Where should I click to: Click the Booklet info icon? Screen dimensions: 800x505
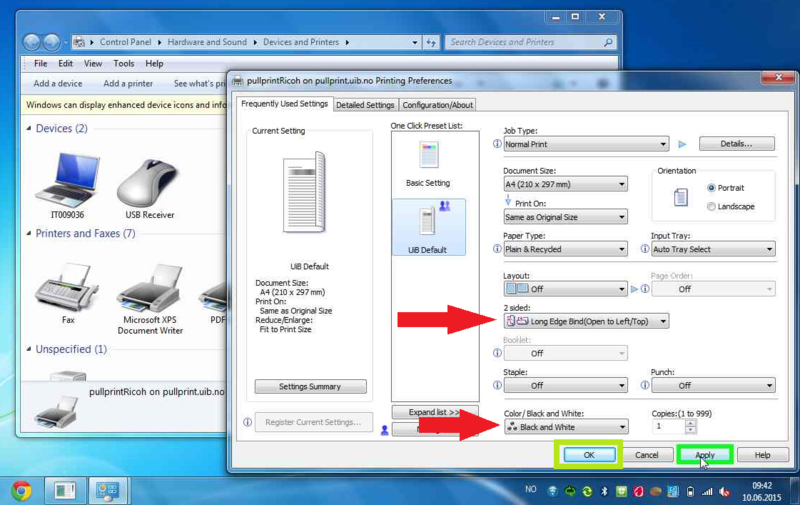coord(497,353)
